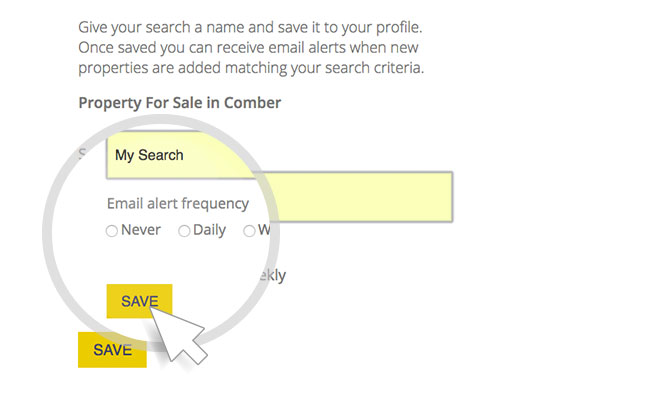670x400 pixels.
Task: Click the Property For Sale in Comber heading
Action: click(179, 103)
